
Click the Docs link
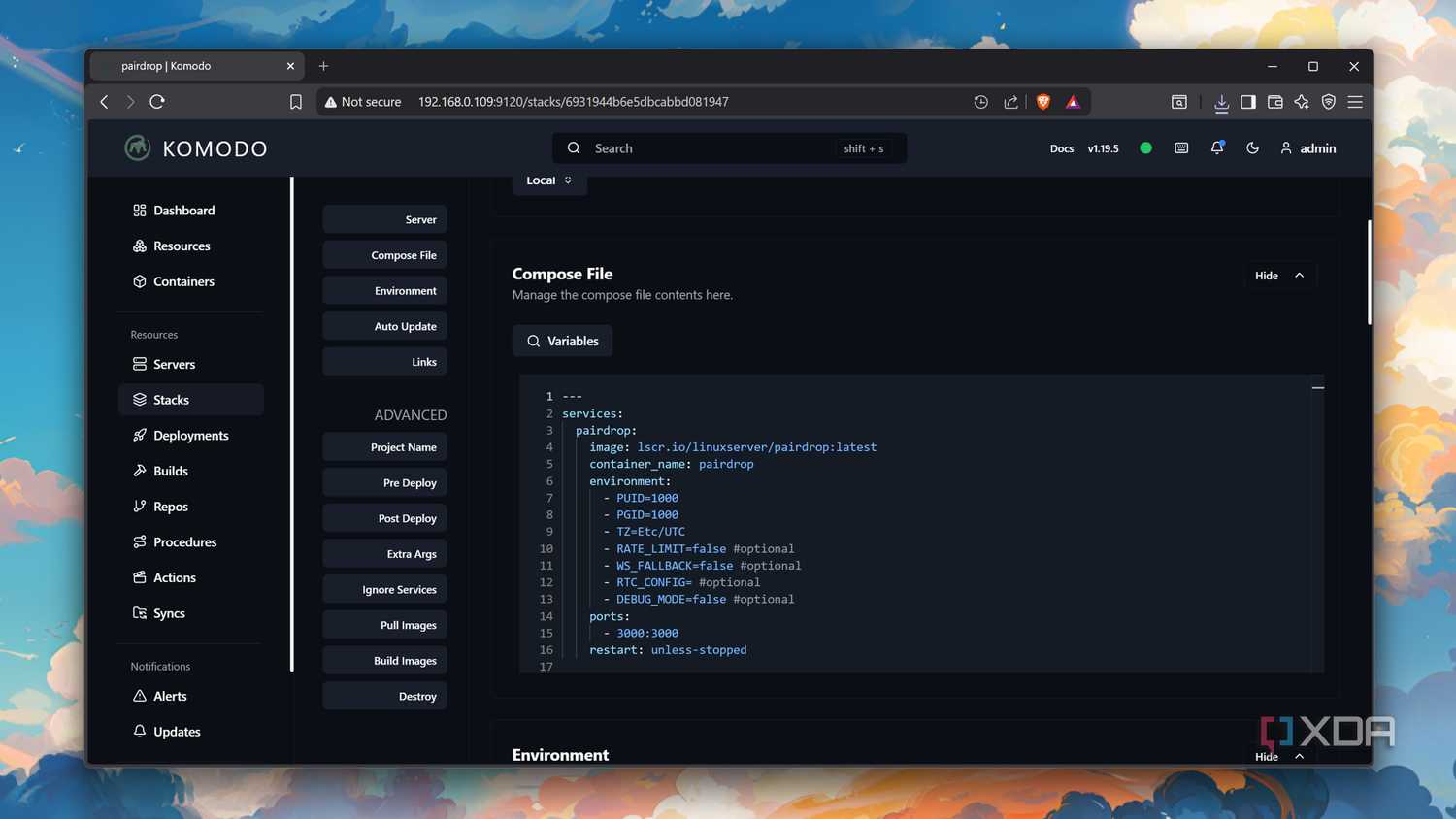(1062, 148)
